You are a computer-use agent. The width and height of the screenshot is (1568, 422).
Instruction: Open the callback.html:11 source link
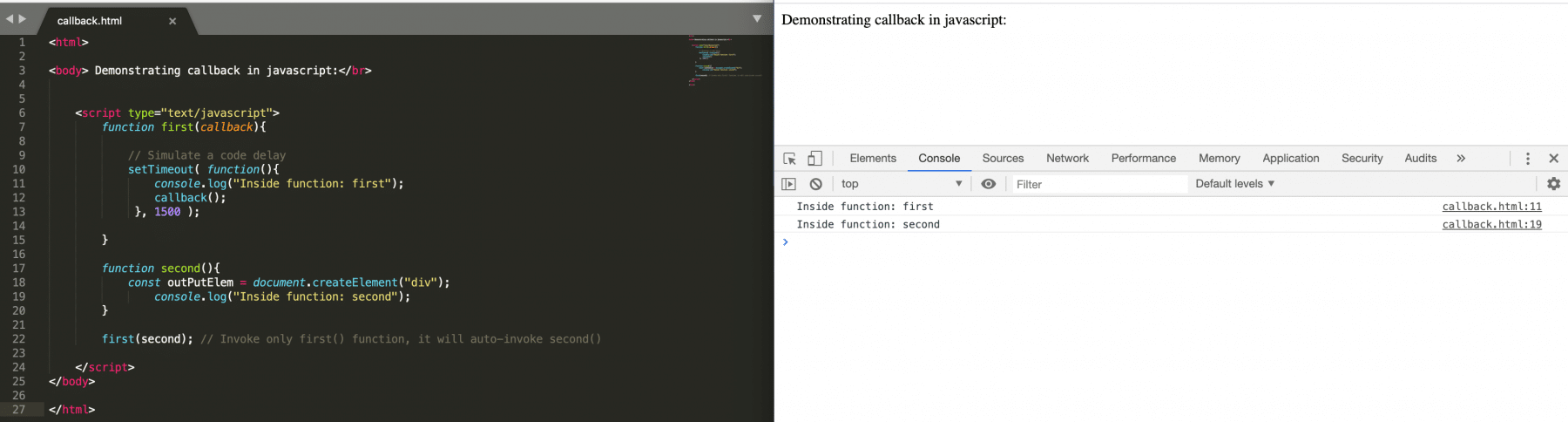pyautogui.click(x=1491, y=207)
